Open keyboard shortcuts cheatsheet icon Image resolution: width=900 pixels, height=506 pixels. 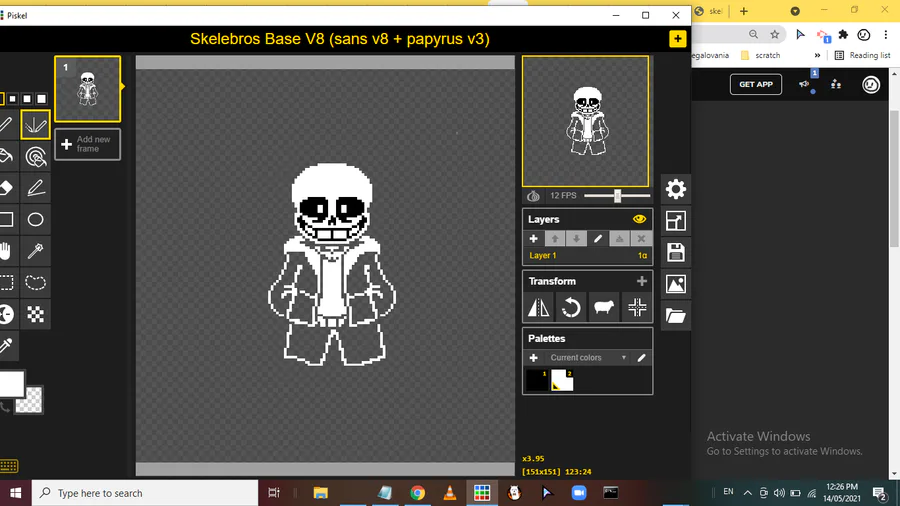pyautogui.click(x=9, y=466)
